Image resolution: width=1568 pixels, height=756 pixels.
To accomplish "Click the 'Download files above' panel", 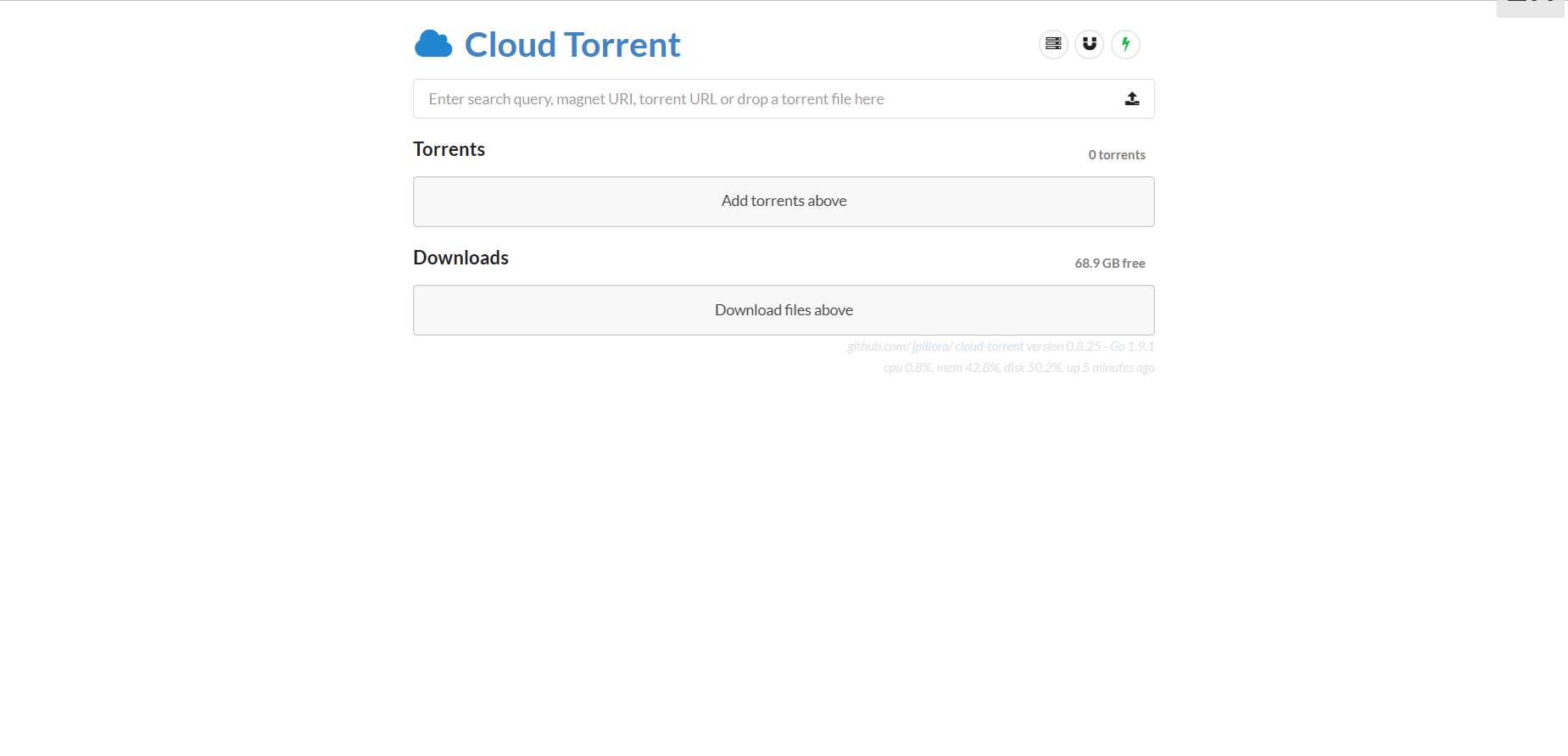I will click(784, 310).
